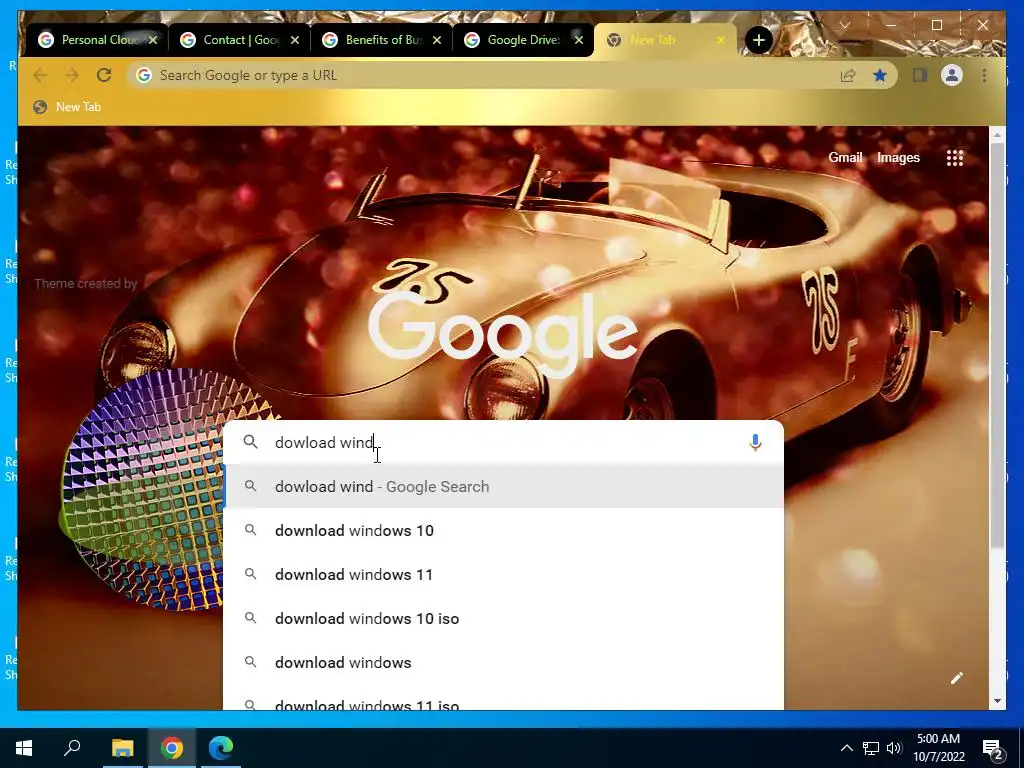Close the Google Drive tab

pyautogui.click(x=579, y=40)
